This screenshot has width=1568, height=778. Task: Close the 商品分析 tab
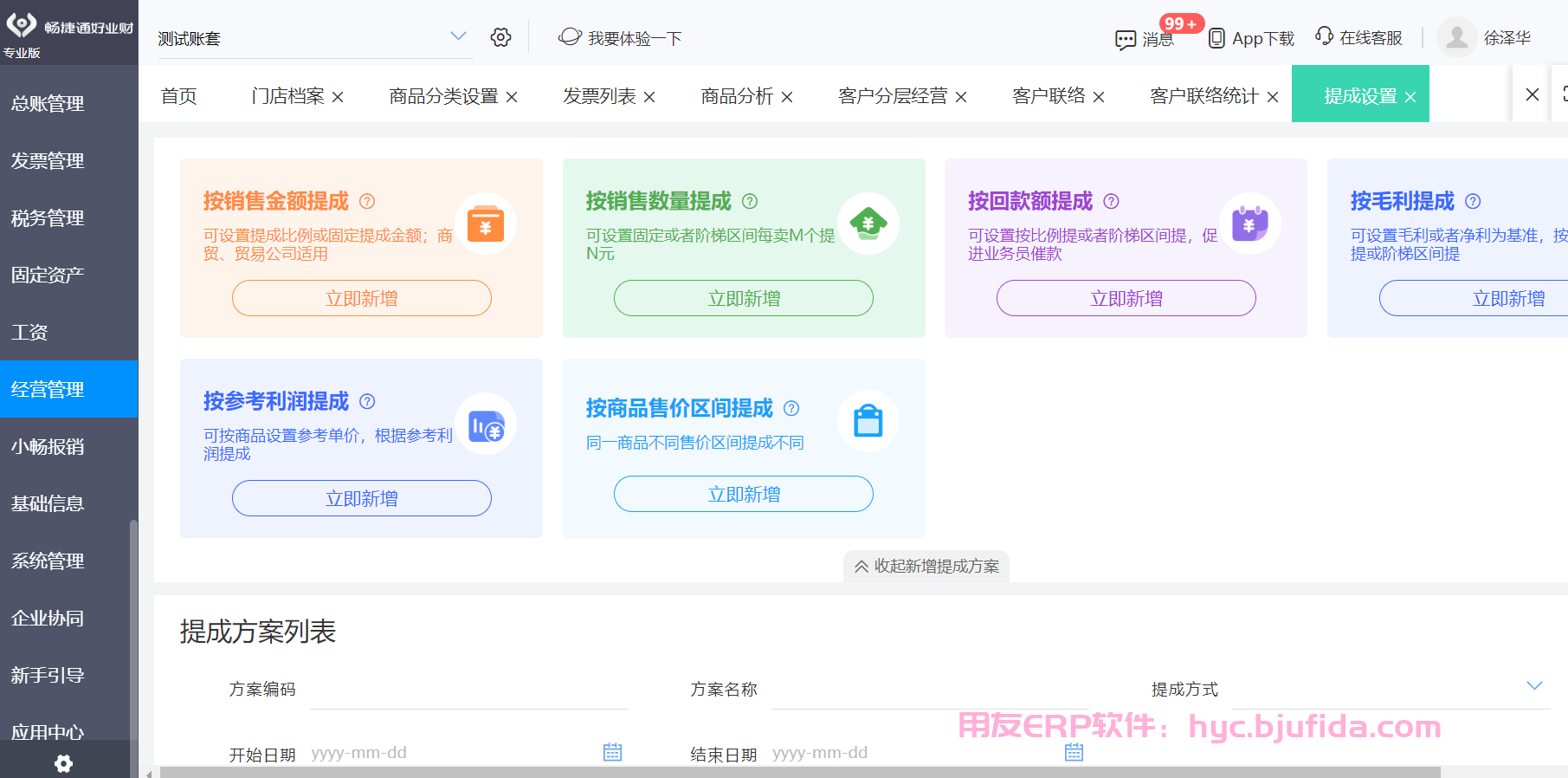787,97
